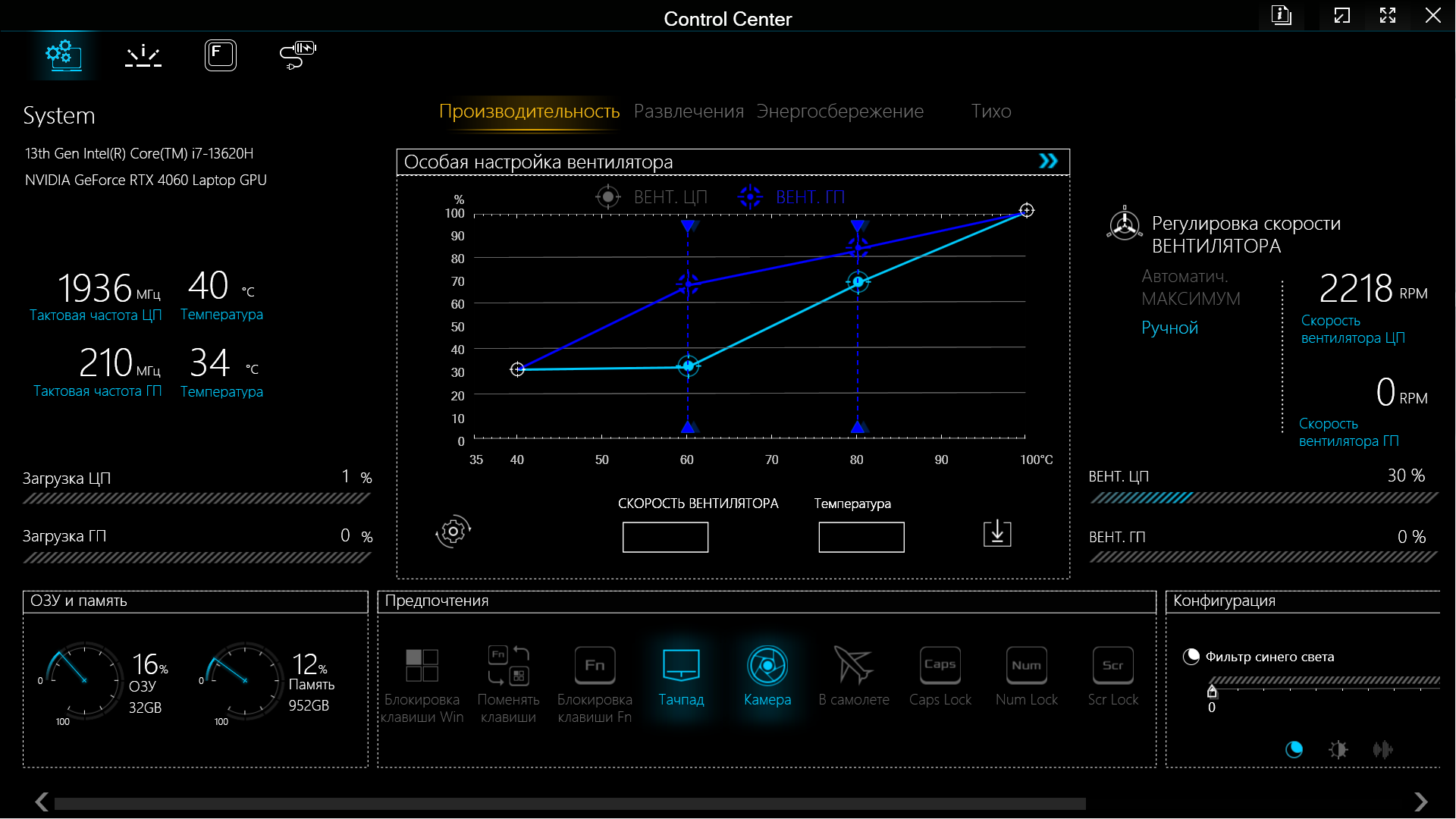Click the left page arrow at bottom

coord(42,802)
